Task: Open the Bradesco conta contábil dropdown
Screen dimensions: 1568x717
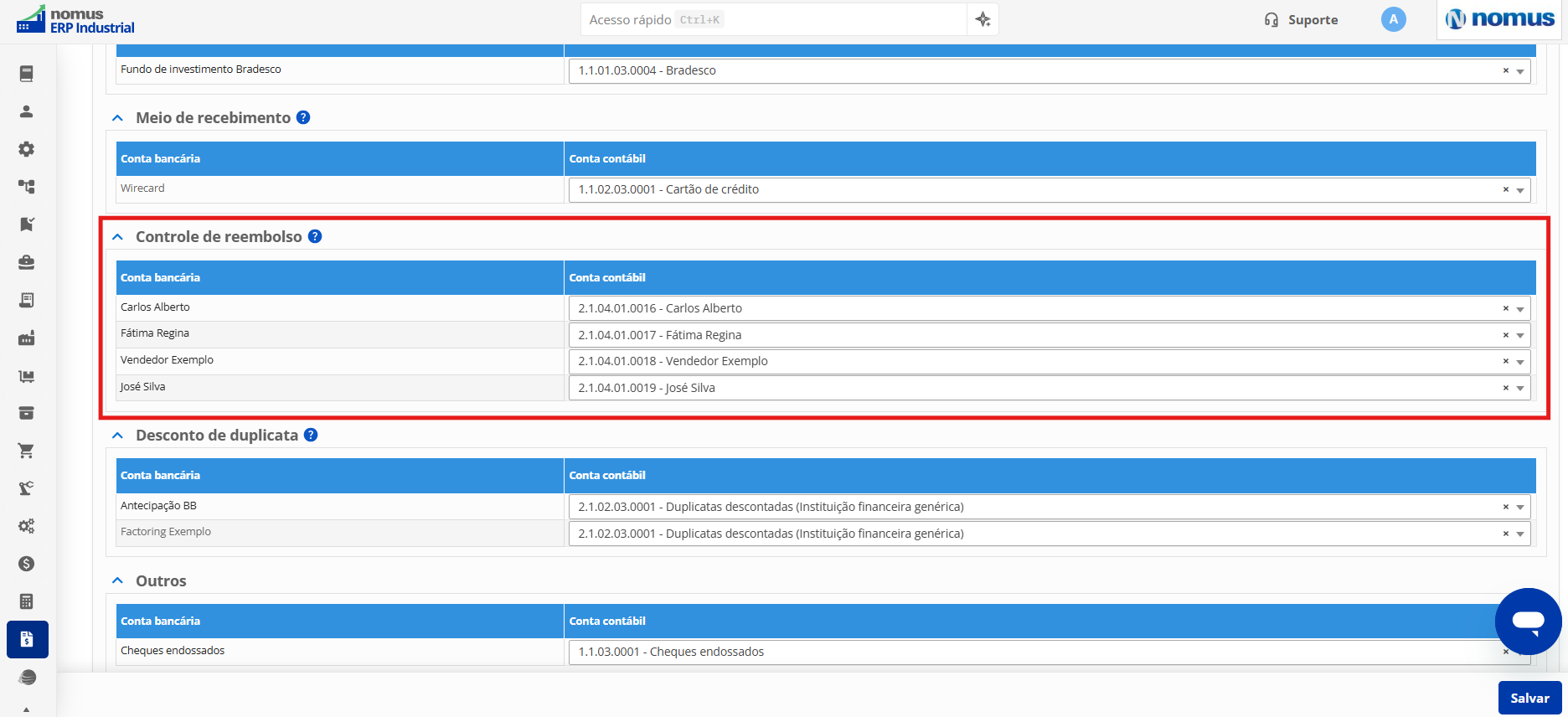Action: [x=1520, y=71]
